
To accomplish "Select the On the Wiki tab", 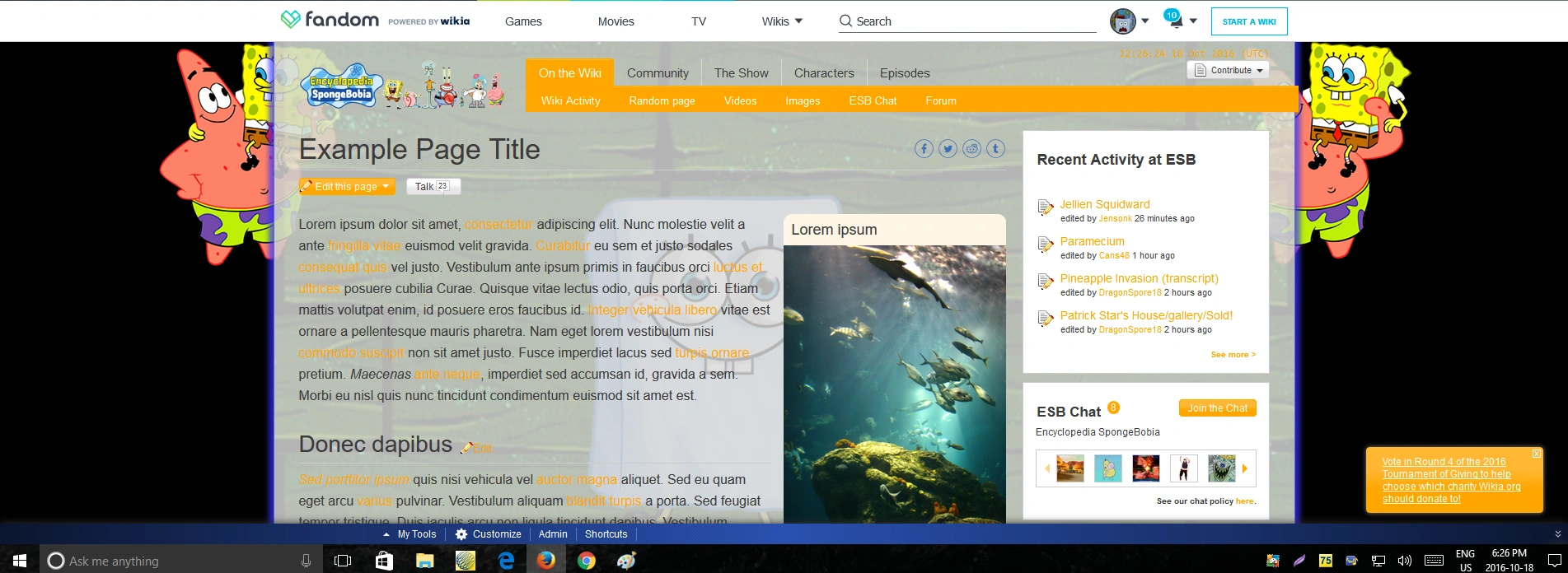I will tap(570, 72).
